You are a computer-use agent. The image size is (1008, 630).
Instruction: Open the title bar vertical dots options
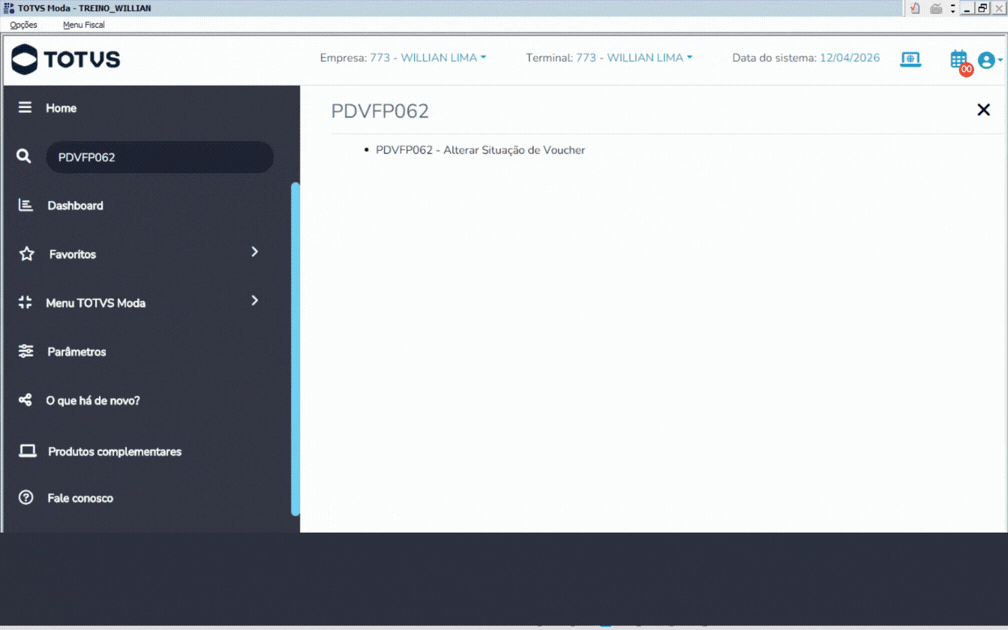(953, 8)
